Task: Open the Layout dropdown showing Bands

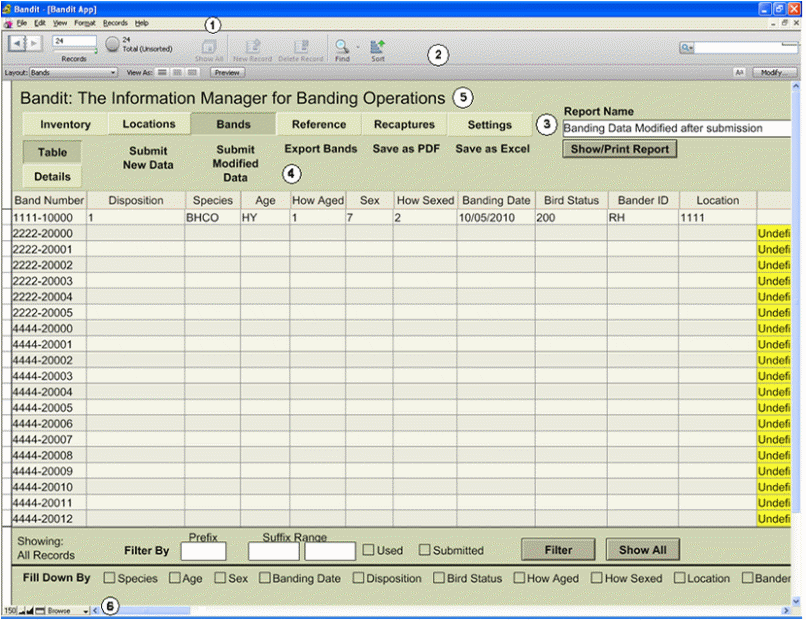Action: coord(73,73)
